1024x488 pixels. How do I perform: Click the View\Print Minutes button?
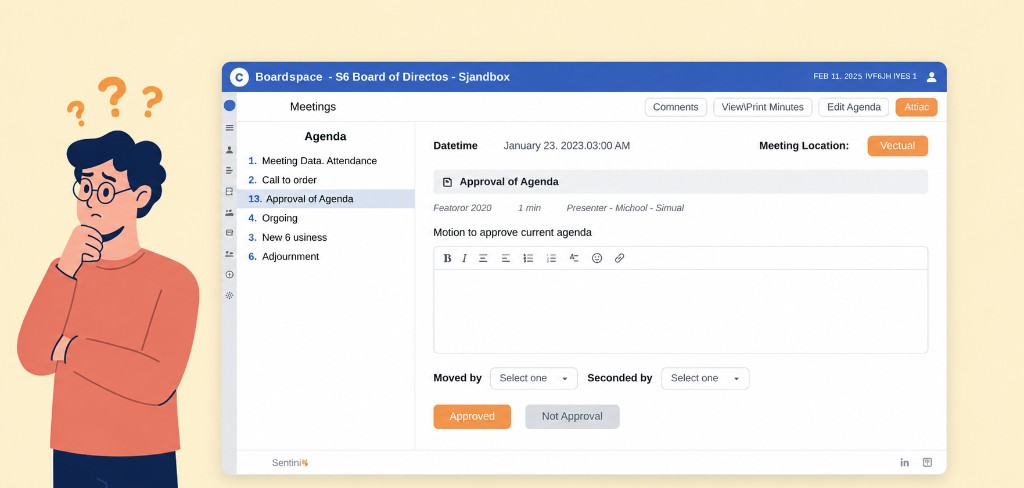762,107
